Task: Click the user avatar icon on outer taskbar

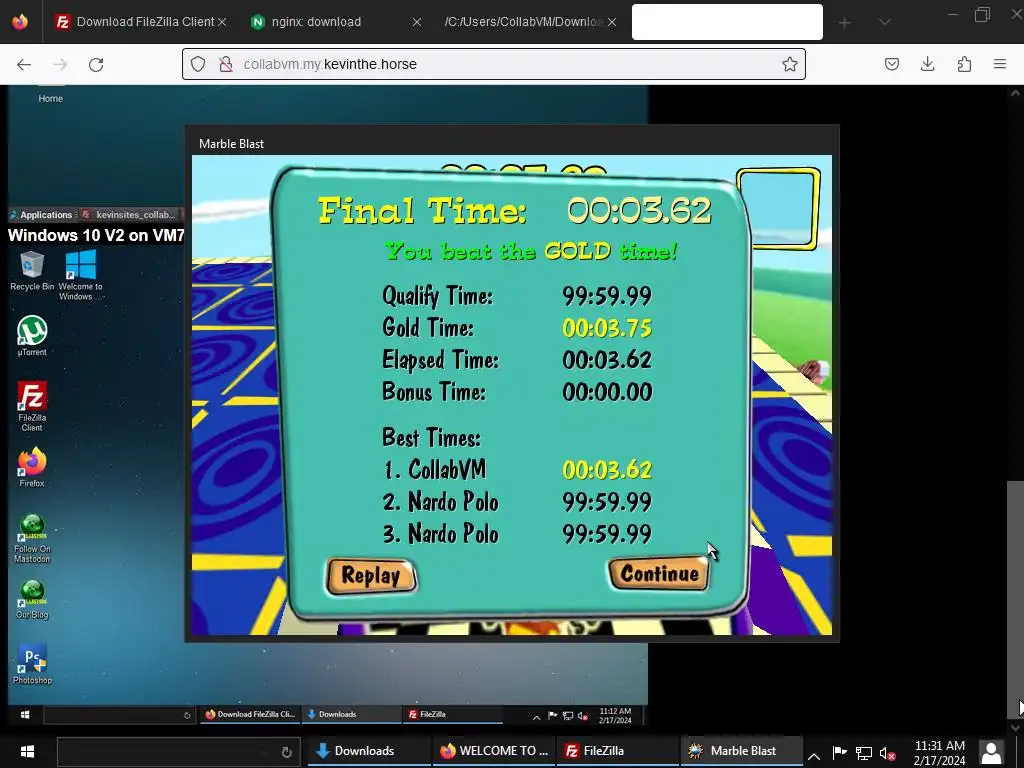Action: [x=991, y=752]
